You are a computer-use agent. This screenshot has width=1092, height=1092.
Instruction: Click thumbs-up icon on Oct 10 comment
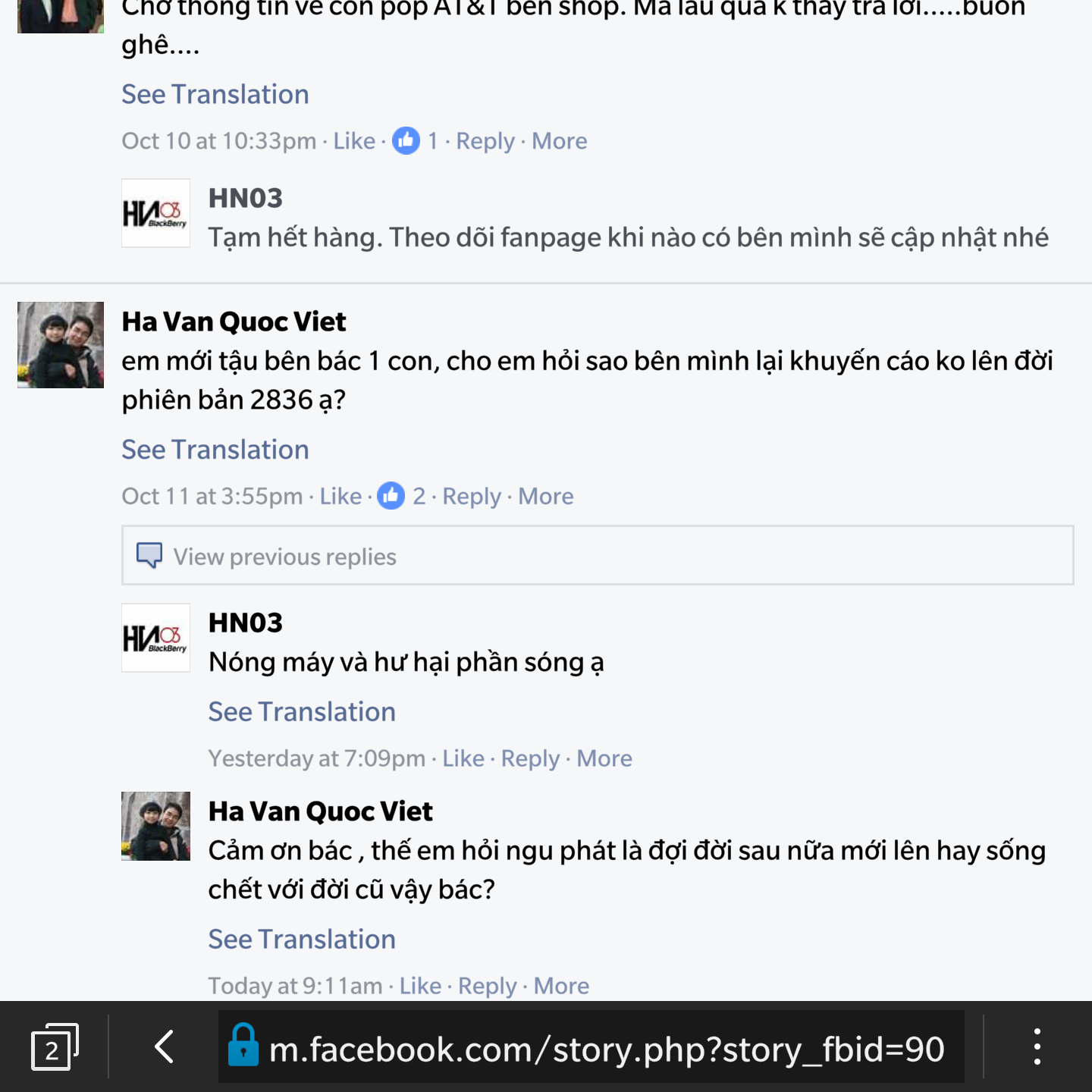[406, 140]
